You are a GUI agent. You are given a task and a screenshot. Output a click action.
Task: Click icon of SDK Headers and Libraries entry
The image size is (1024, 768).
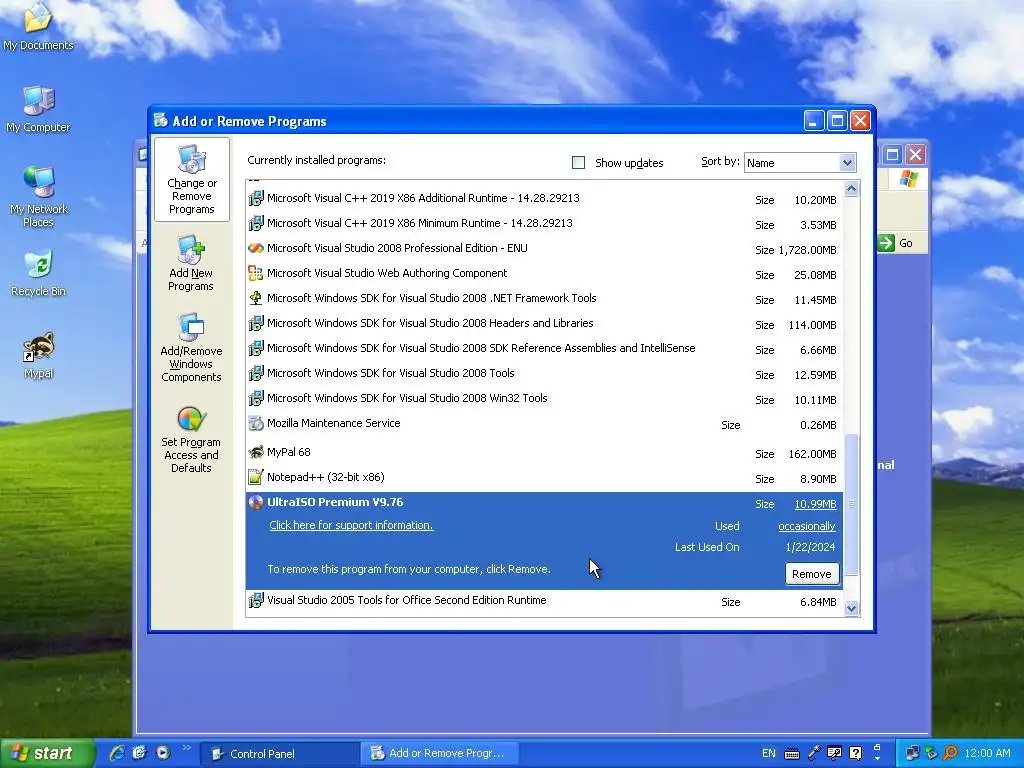(256, 323)
